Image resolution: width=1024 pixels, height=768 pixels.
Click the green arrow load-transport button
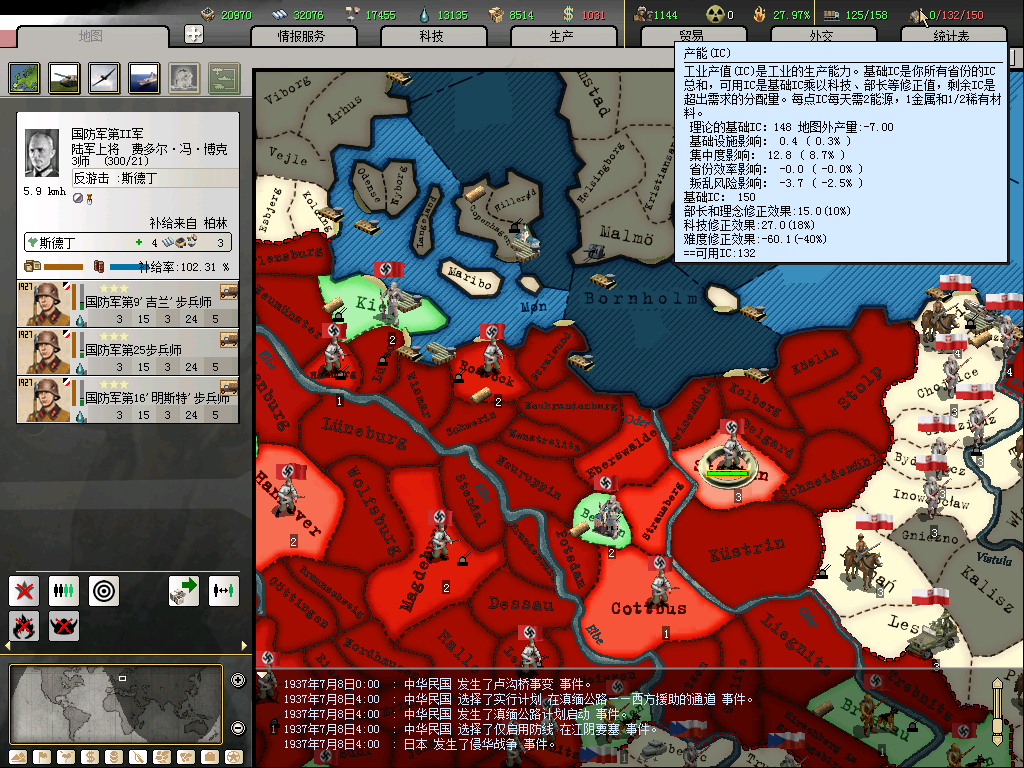184,591
